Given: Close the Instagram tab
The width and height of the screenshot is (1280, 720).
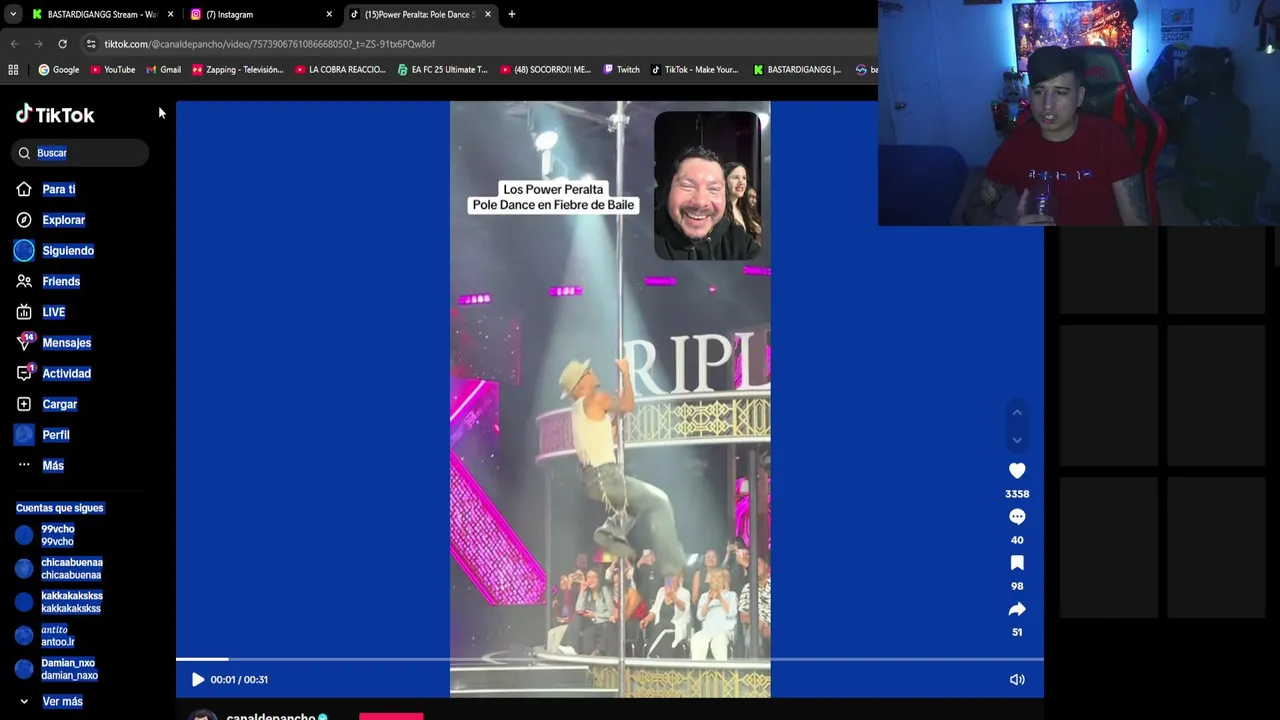Looking at the screenshot, I should [x=329, y=14].
